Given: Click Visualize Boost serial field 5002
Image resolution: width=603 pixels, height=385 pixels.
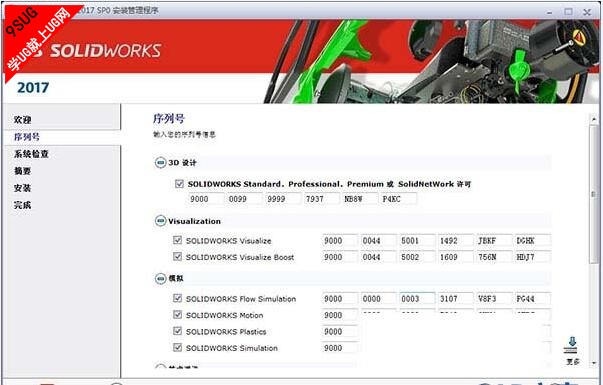Looking at the screenshot, I should [417, 257].
